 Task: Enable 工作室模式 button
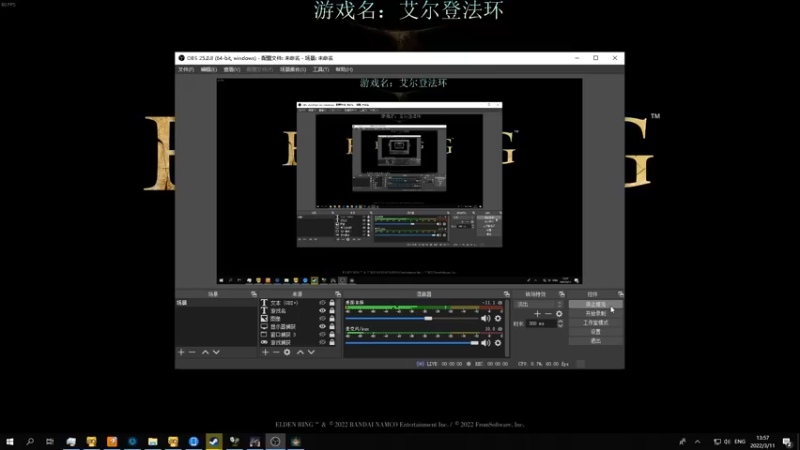click(x=596, y=323)
